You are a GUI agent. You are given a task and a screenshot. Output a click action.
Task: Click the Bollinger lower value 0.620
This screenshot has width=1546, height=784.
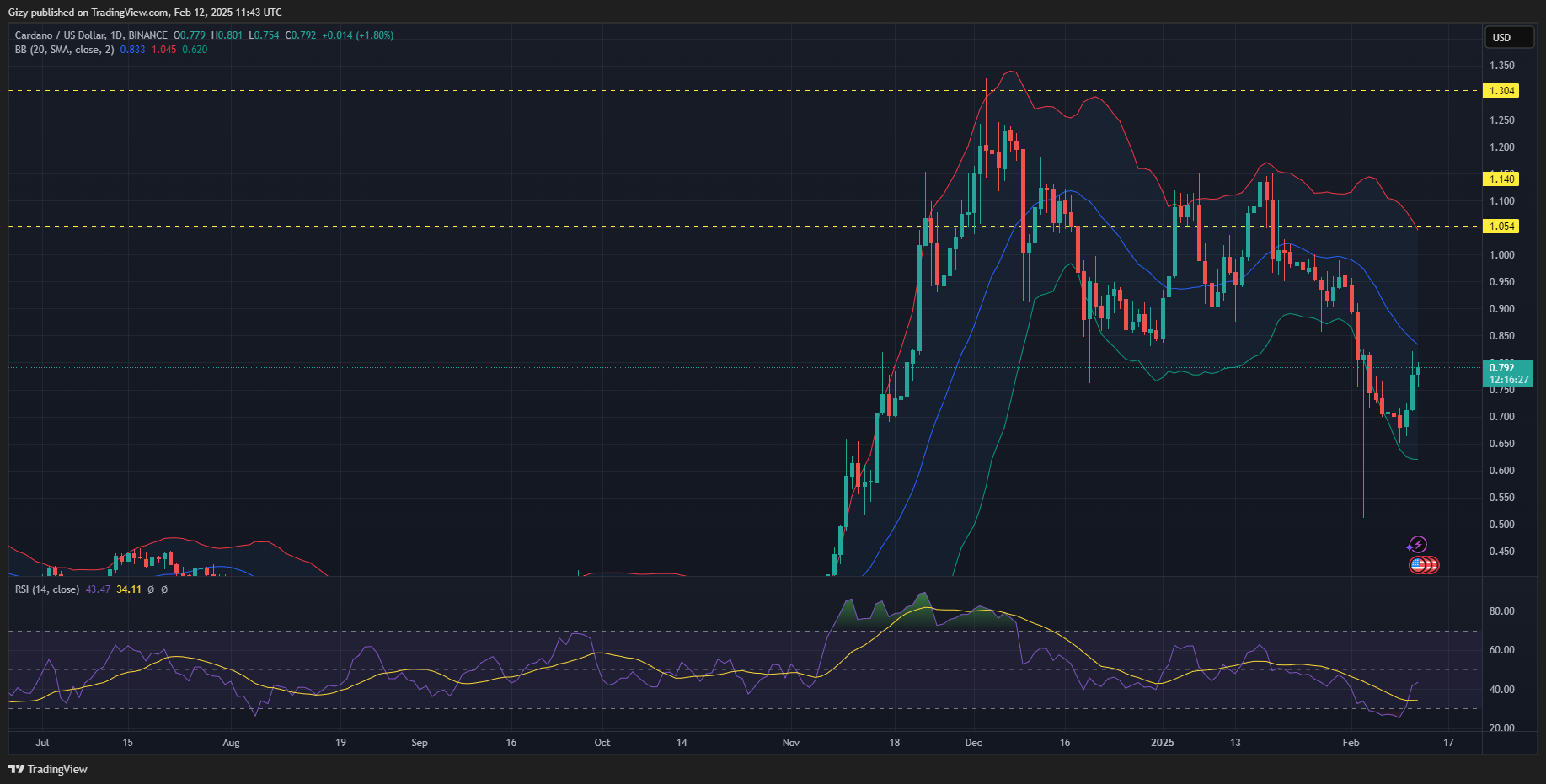195,50
